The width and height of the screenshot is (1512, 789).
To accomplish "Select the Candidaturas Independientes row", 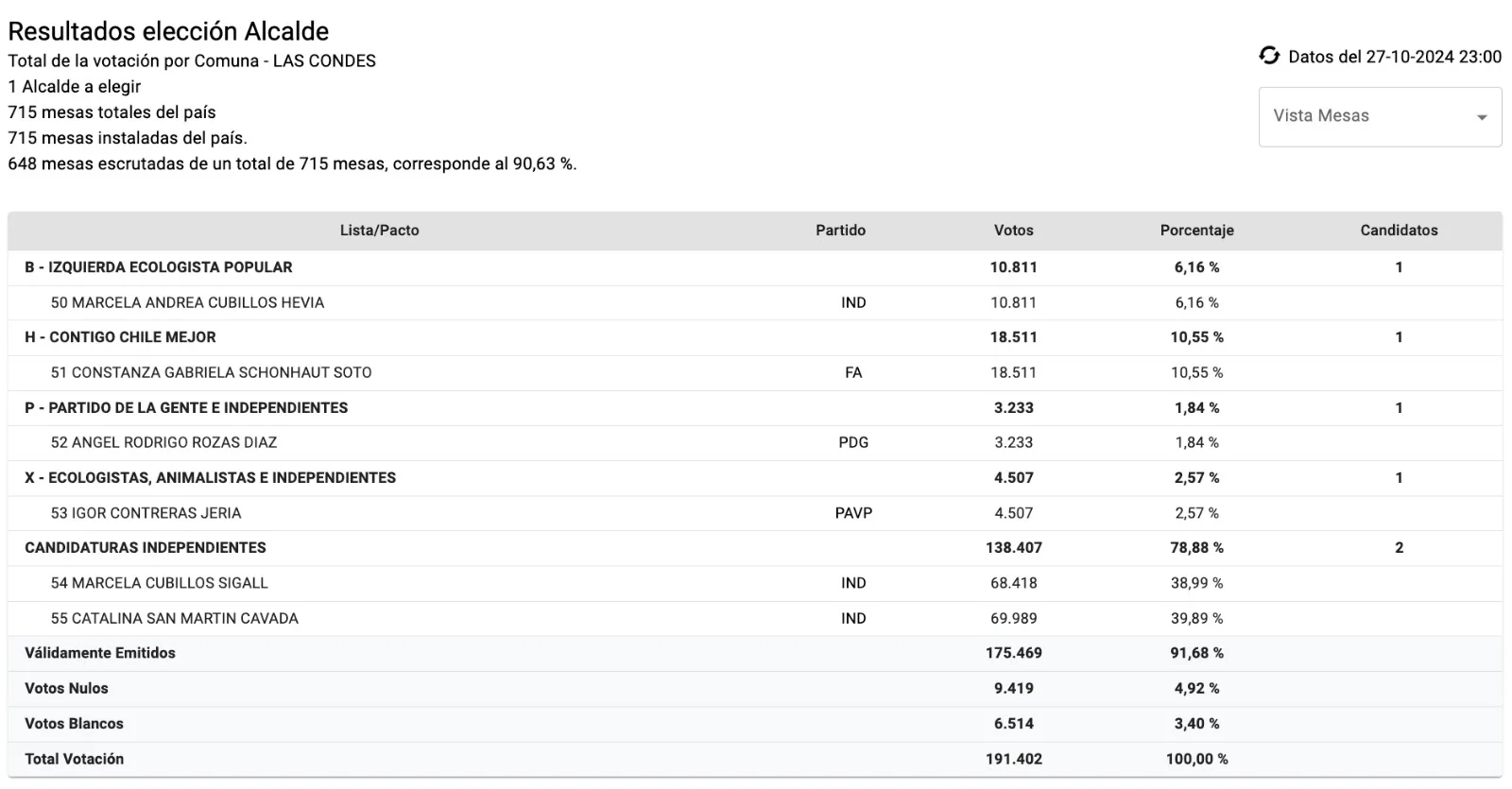I will 755,548.
